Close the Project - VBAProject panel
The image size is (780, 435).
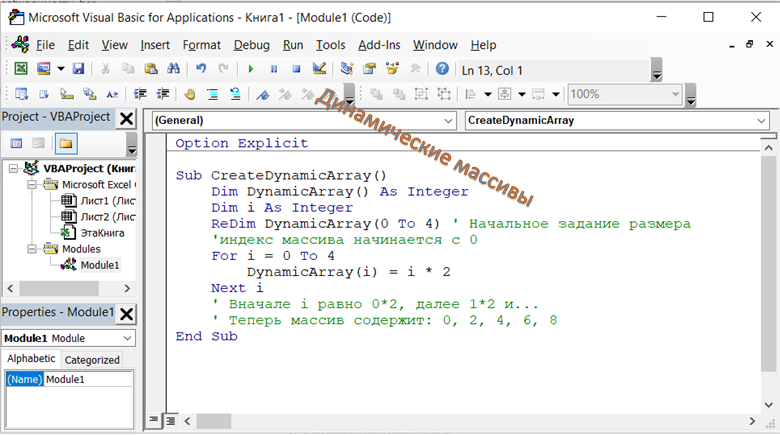coord(127,118)
